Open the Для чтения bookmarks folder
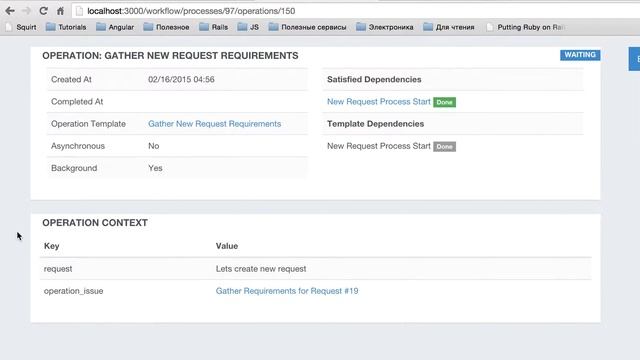The height and width of the screenshot is (360, 640). pos(449,27)
